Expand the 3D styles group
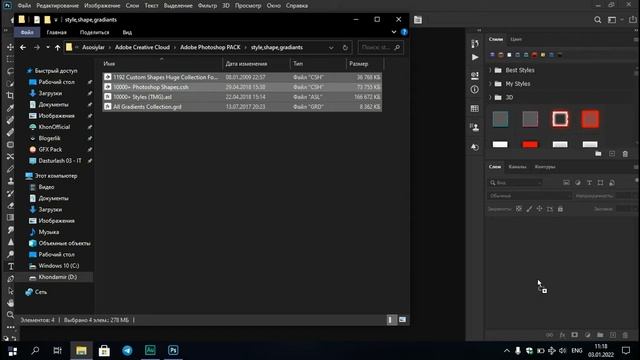 pyautogui.click(x=490, y=98)
